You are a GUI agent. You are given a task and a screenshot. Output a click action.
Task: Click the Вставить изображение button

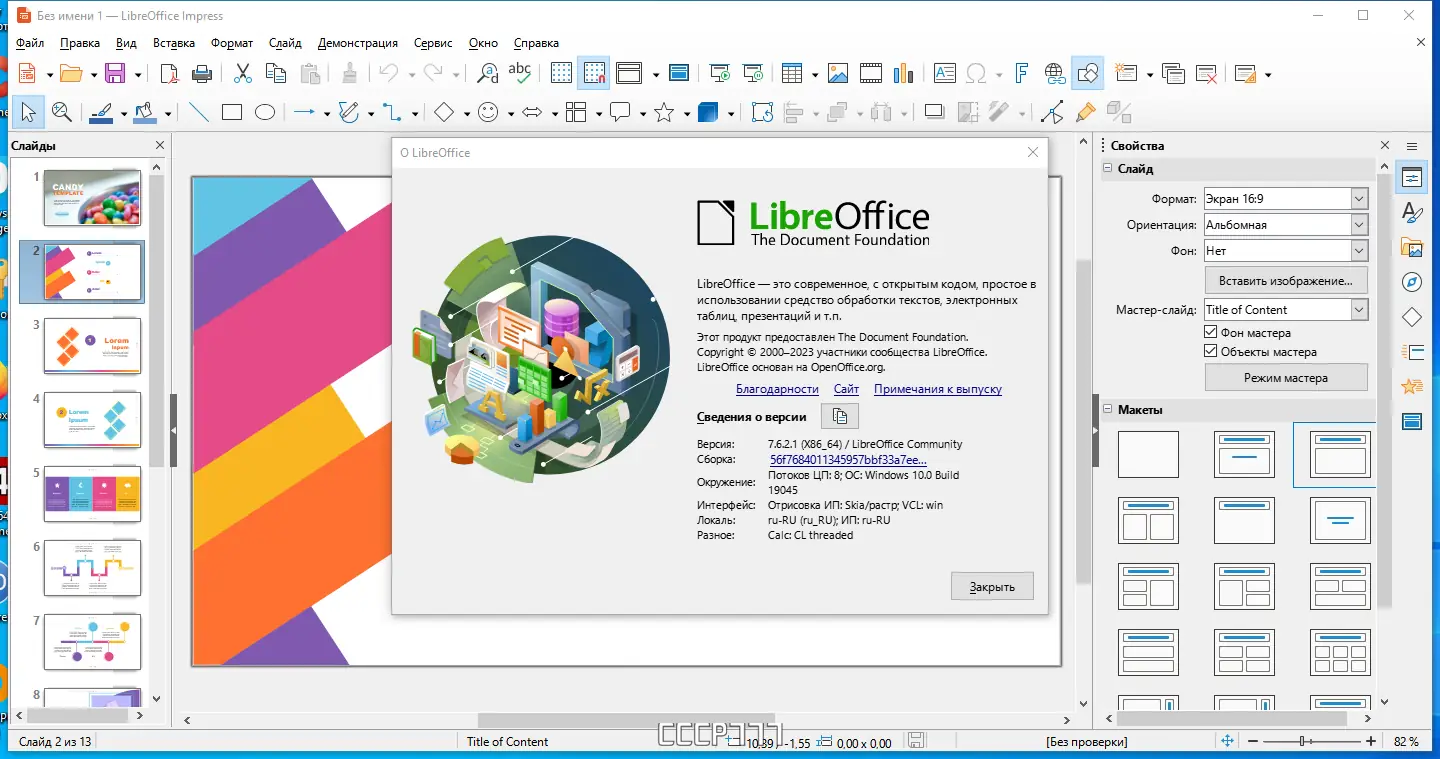(x=1286, y=280)
